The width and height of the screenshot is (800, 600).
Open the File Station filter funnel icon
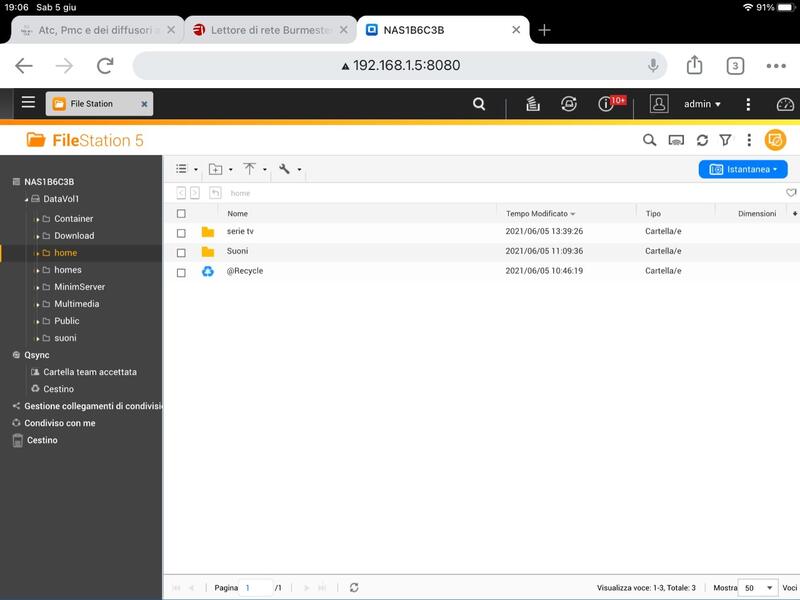pos(726,141)
